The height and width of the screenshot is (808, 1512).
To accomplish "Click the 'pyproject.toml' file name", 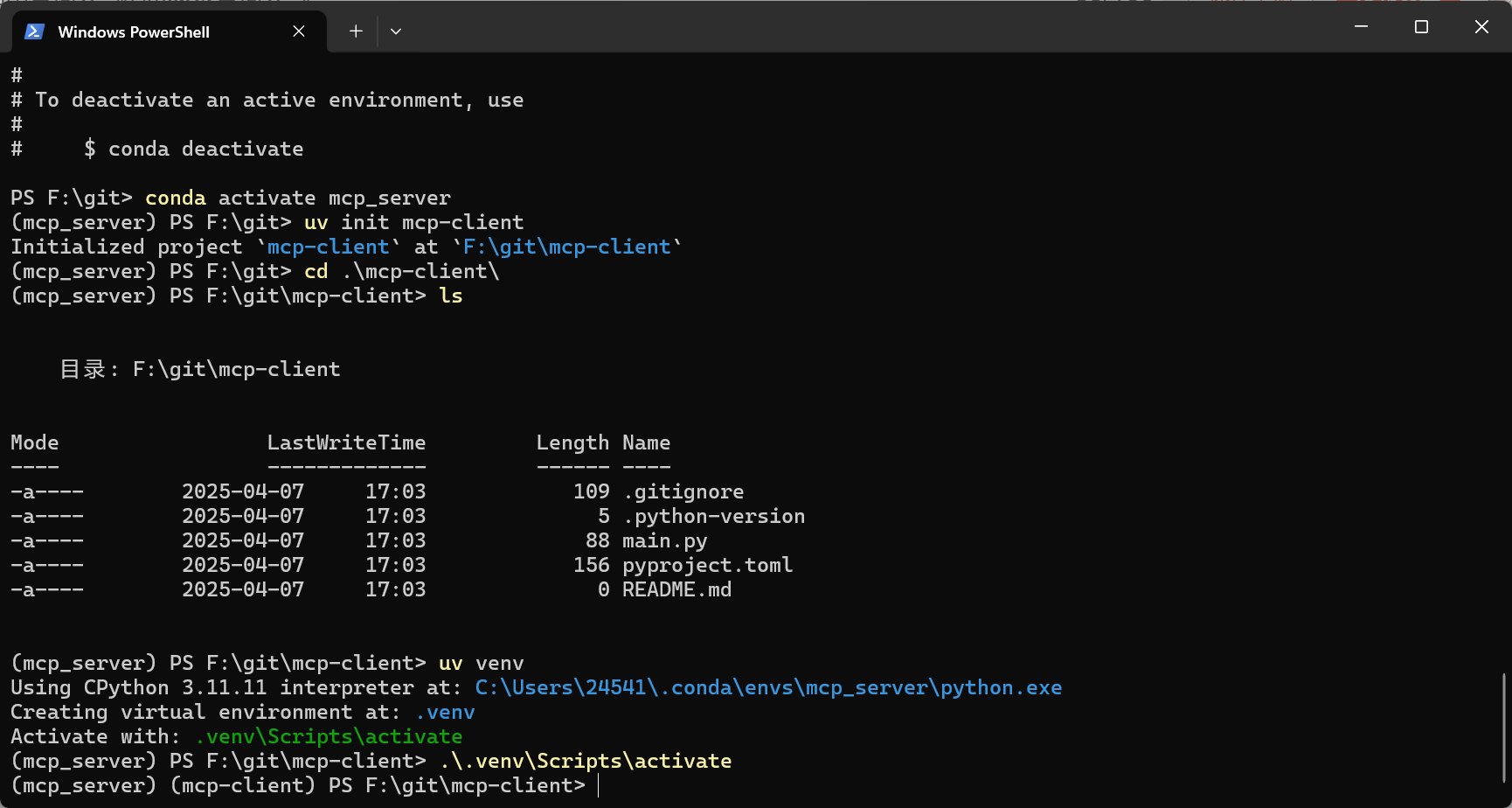I will coord(708,565).
